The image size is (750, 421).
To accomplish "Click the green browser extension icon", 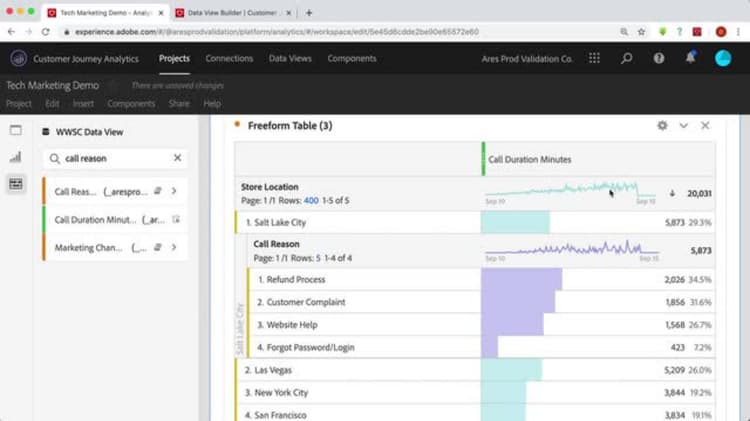I will [662, 32].
